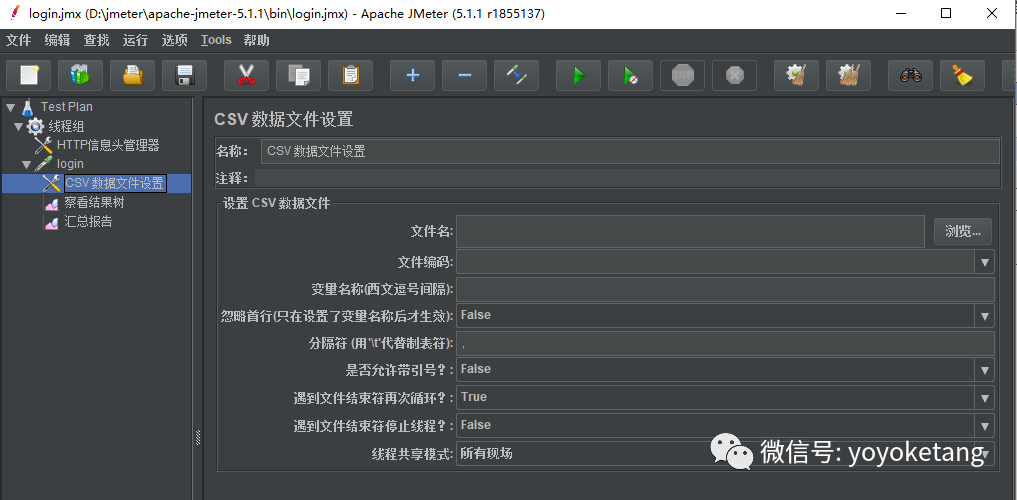Viewport: 1017px width, 500px height.
Task: Click the Shutdown threads icon
Action: tap(734, 76)
